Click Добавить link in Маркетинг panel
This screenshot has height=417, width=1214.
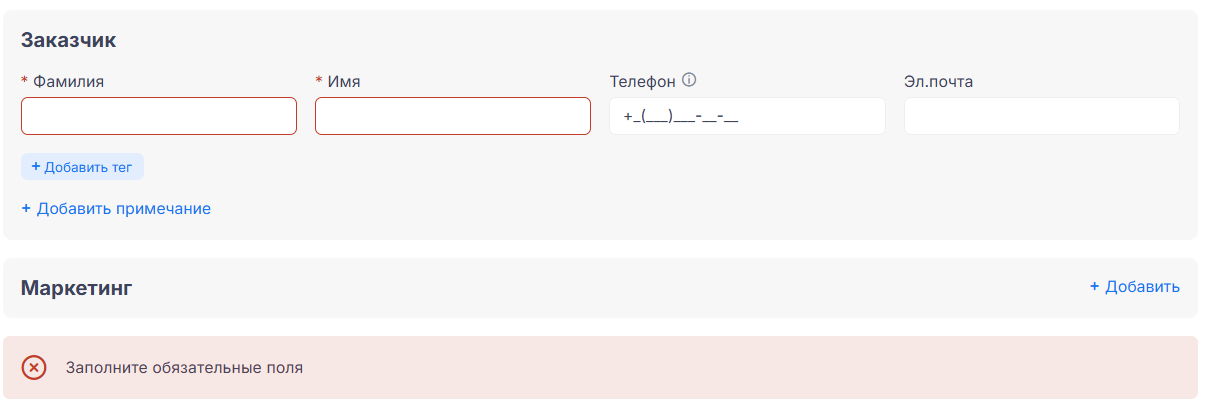(x=1142, y=287)
